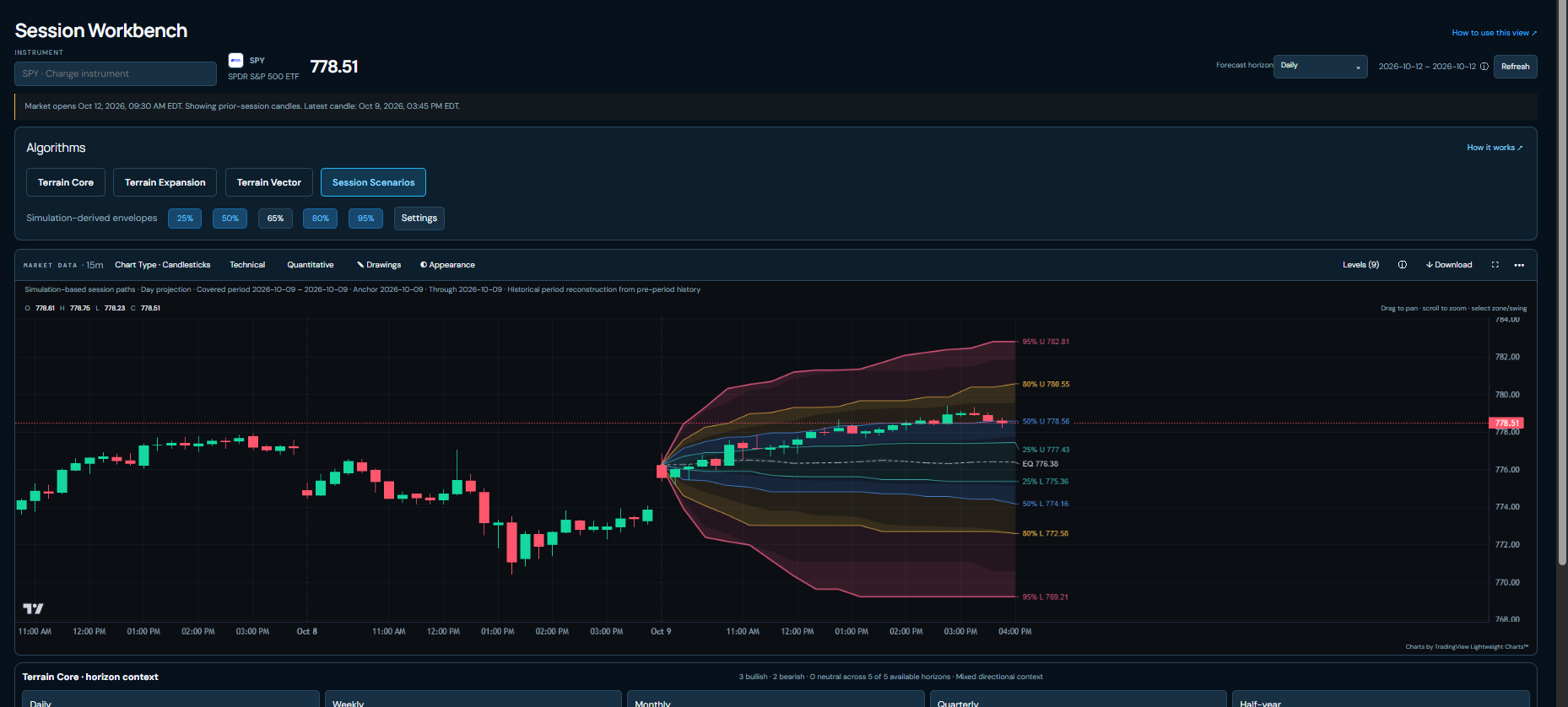This screenshot has height=707, width=1568.
Task: Toggle the 25% envelope
Action: pyautogui.click(x=185, y=219)
